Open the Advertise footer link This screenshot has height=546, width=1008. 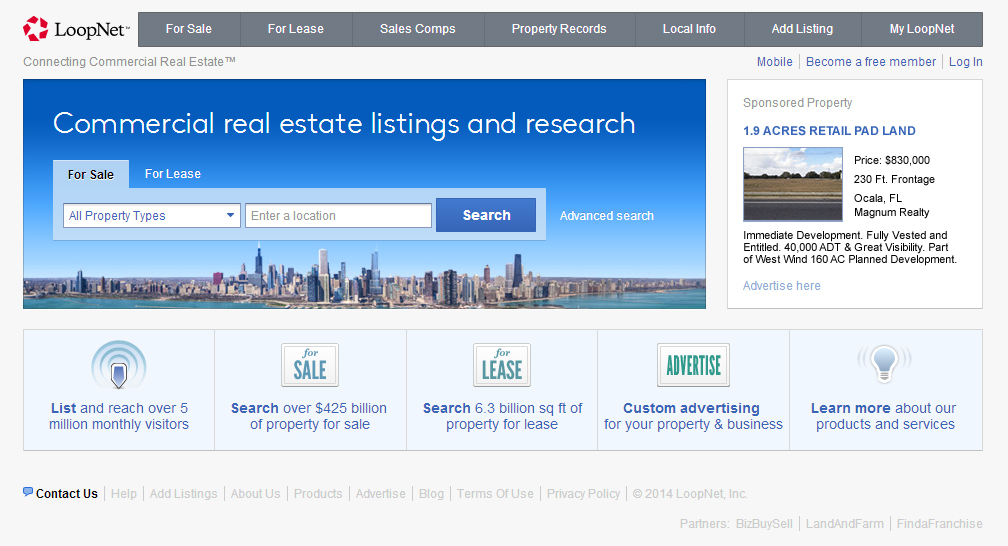tap(381, 493)
